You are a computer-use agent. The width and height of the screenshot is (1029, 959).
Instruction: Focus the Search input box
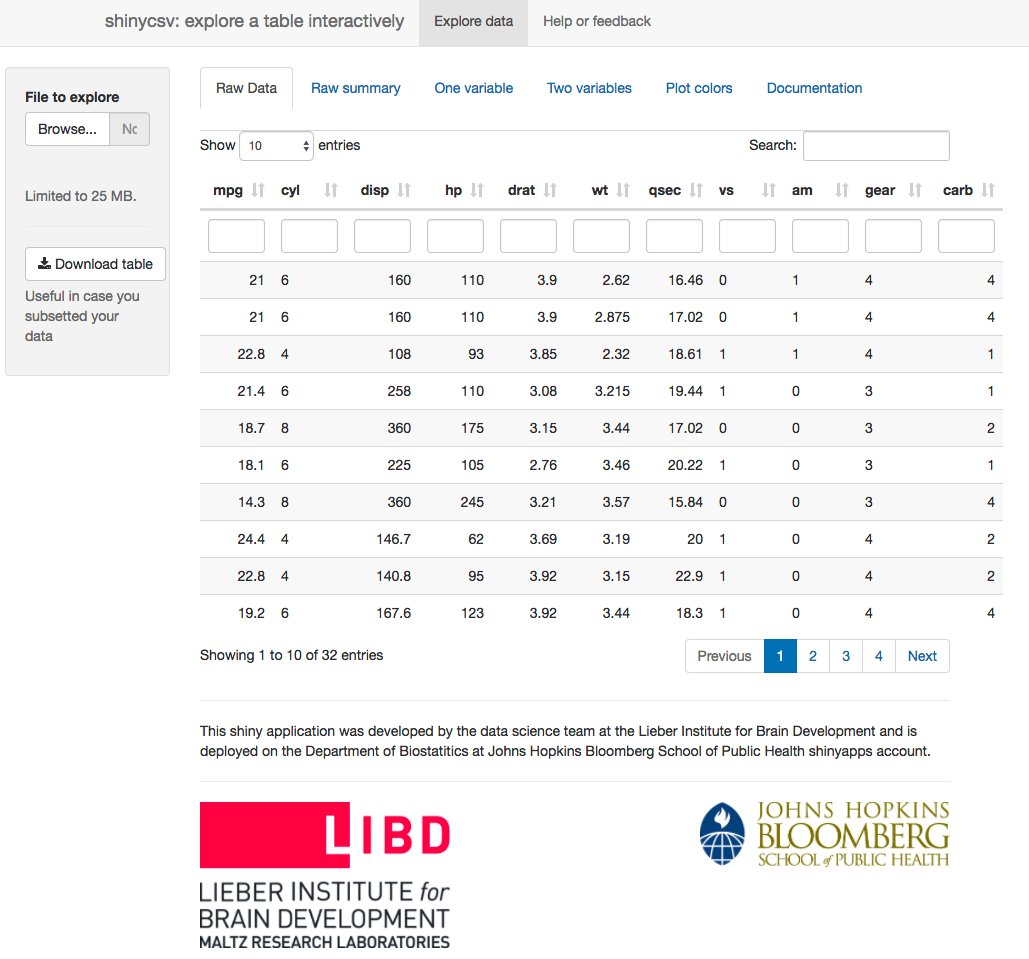click(876, 146)
